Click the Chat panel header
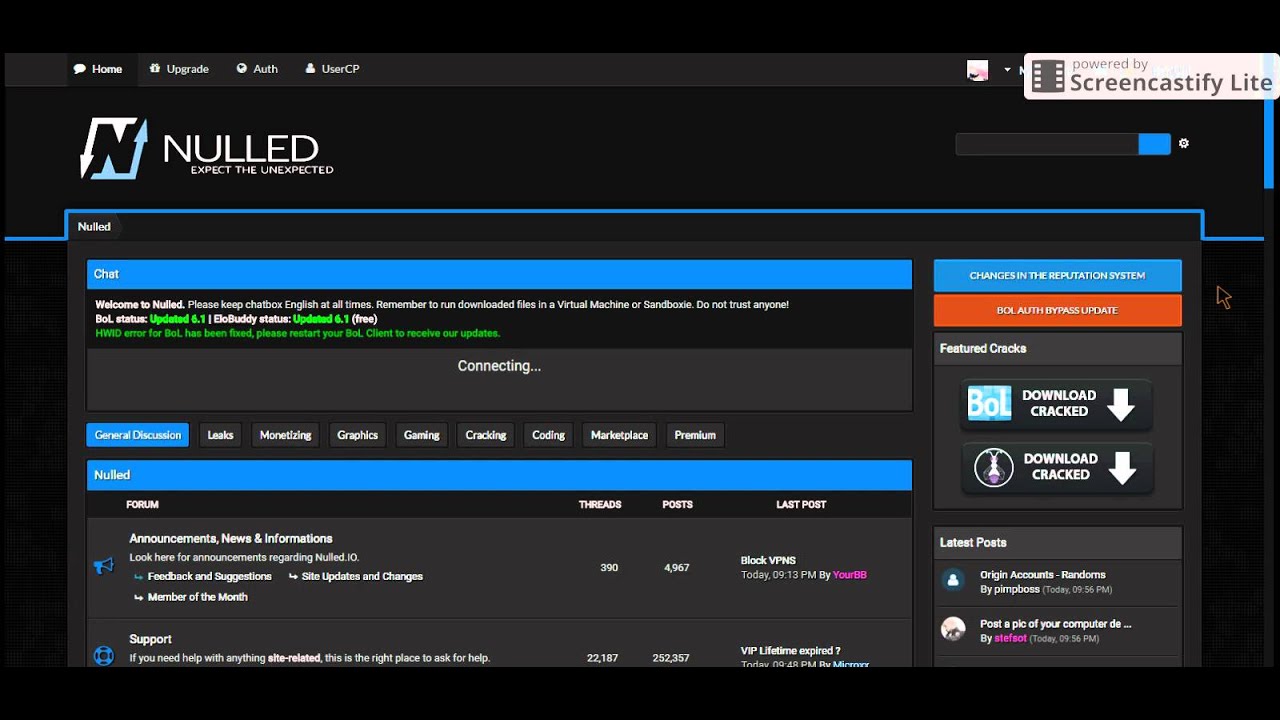Screen dimensions: 1280x720 tap(499, 274)
